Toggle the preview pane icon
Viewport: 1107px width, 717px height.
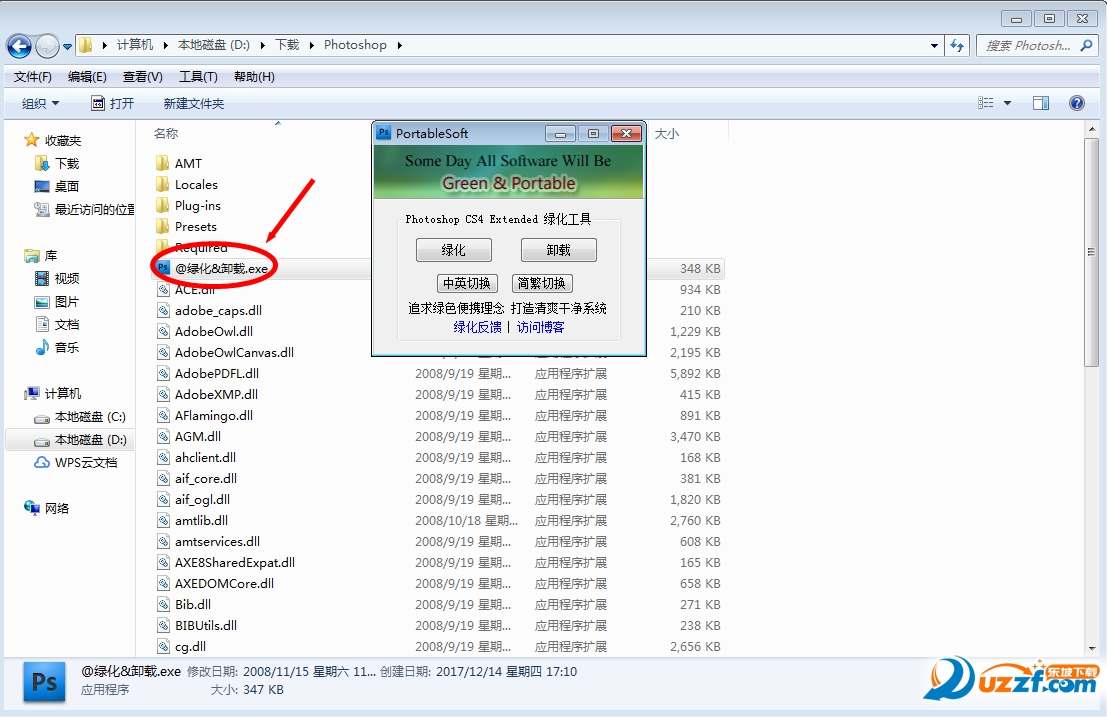[1041, 103]
